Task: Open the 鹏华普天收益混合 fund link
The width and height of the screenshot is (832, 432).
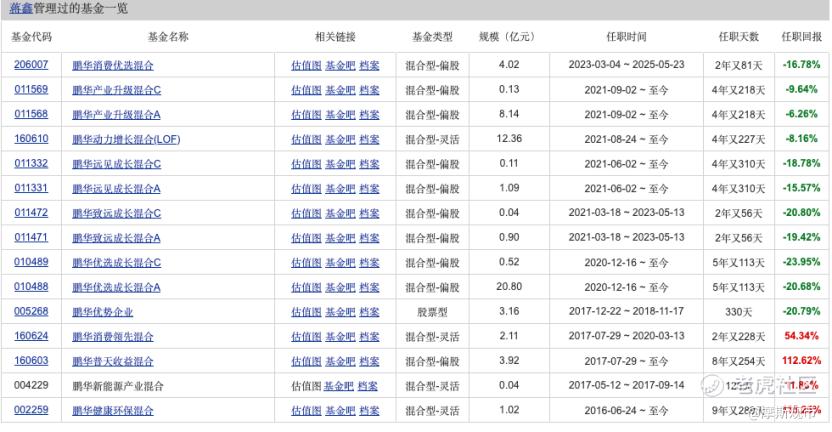Action: click(112, 361)
